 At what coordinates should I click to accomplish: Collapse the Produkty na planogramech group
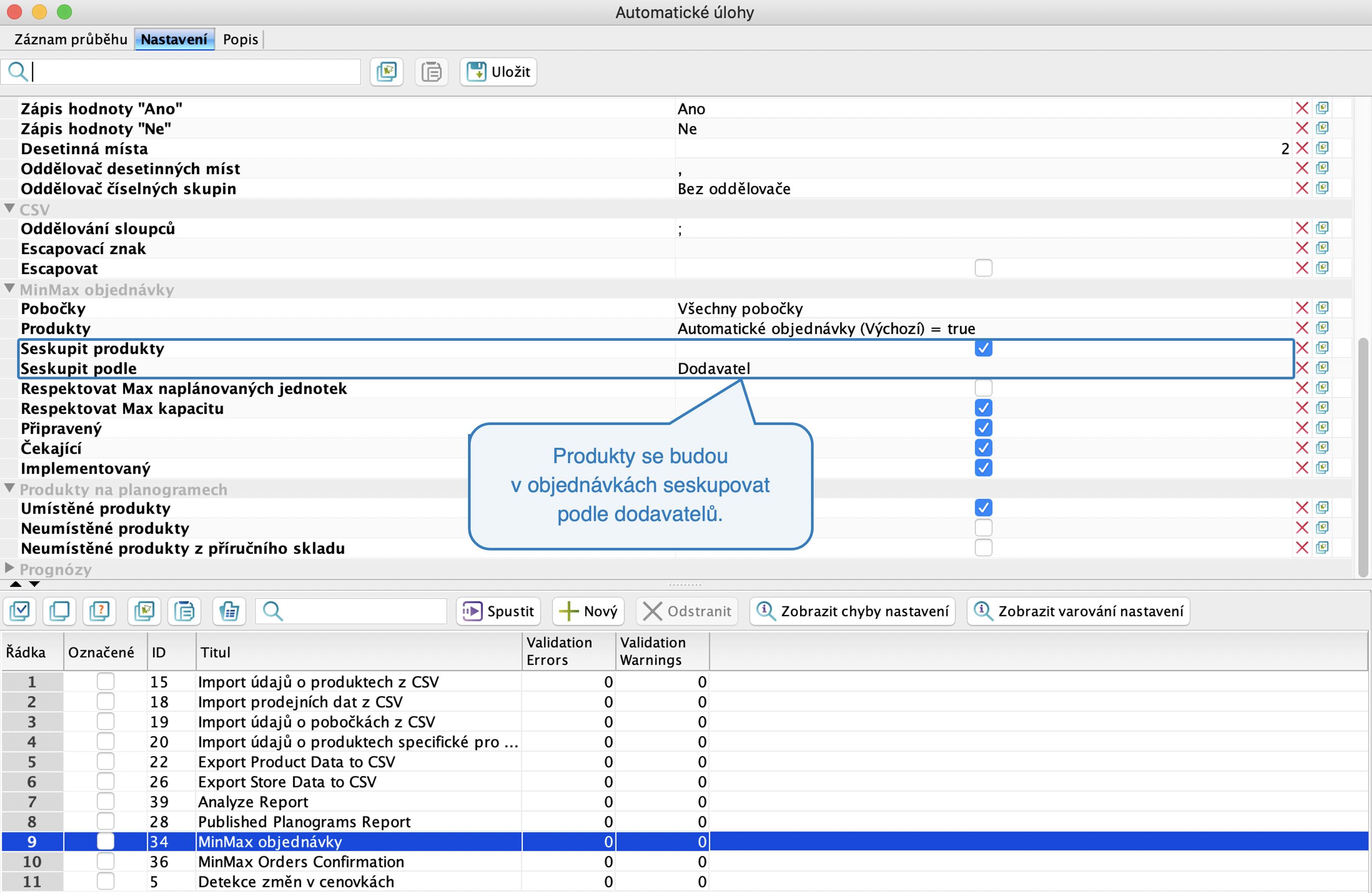tap(9, 488)
